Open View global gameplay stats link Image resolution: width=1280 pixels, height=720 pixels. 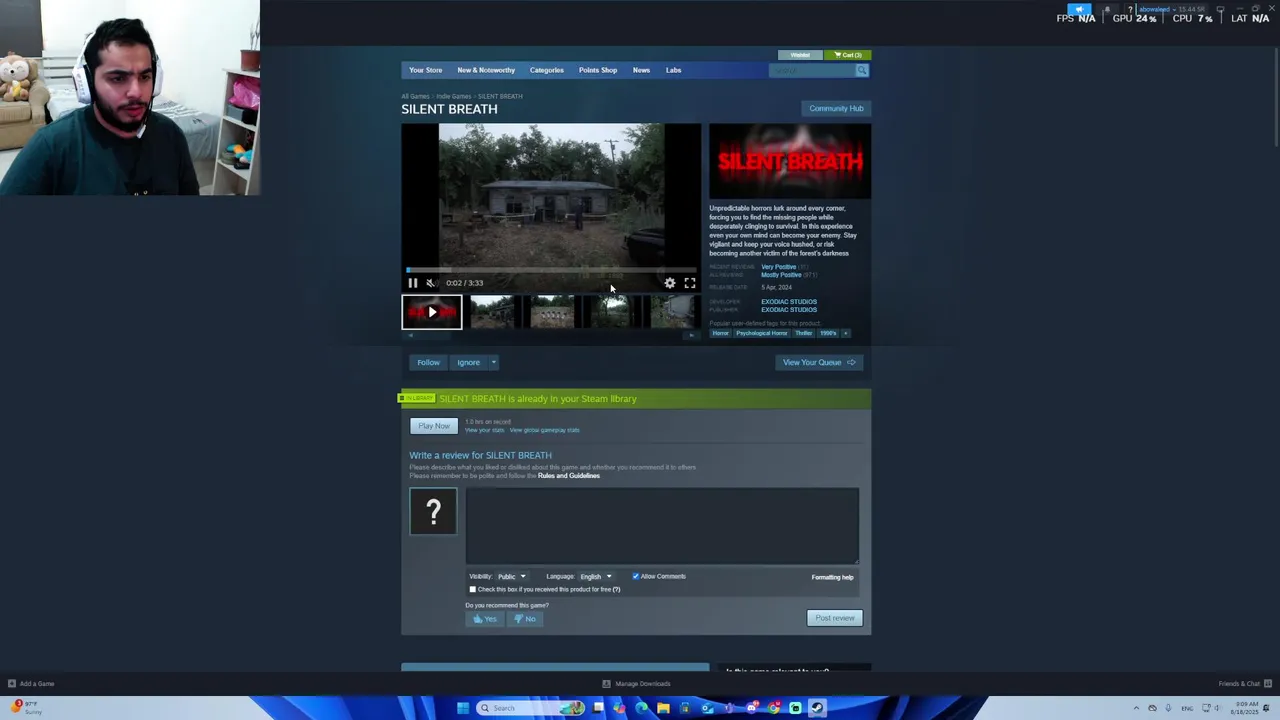coord(544,430)
